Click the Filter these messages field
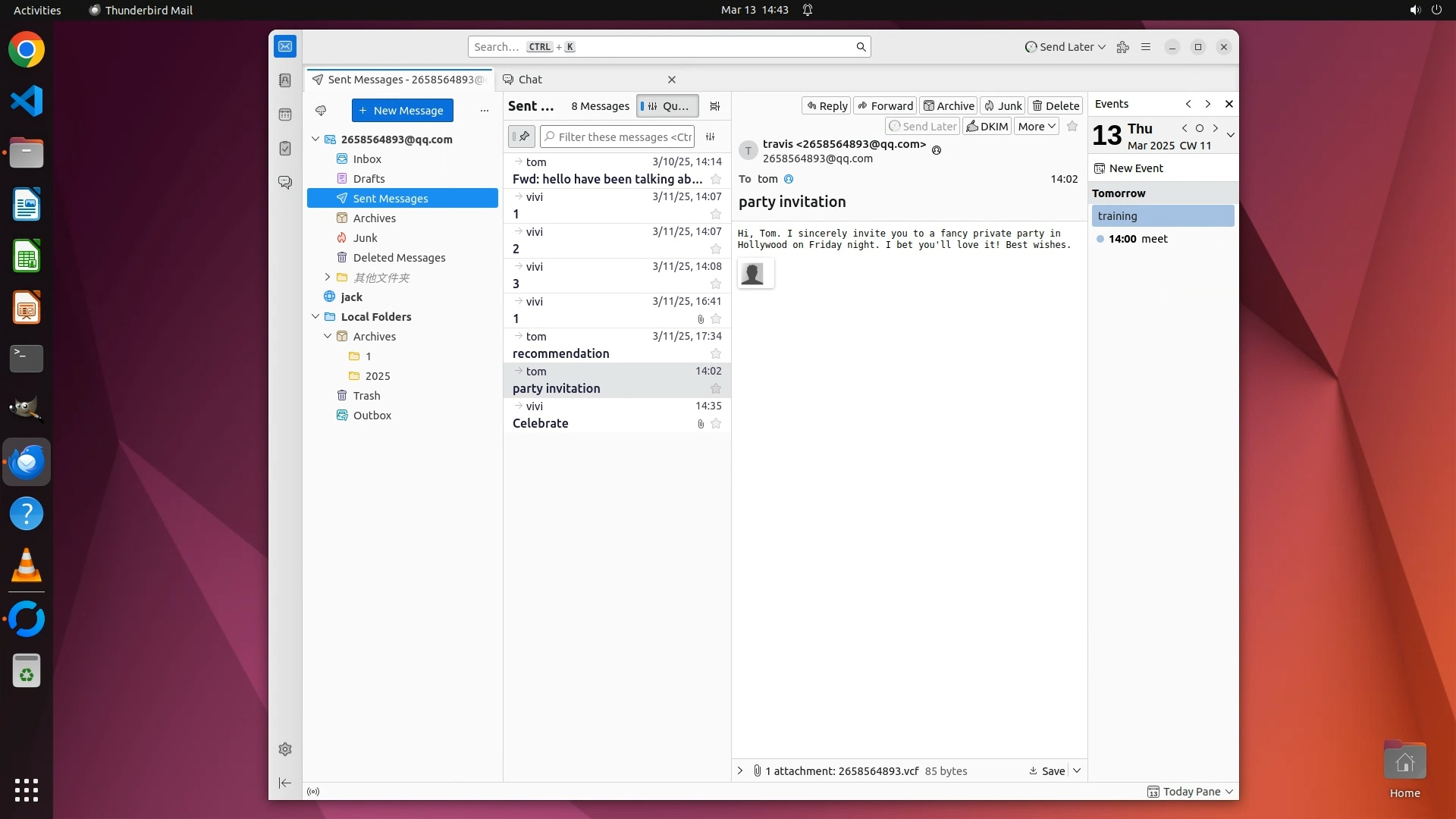 tap(623, 136)
